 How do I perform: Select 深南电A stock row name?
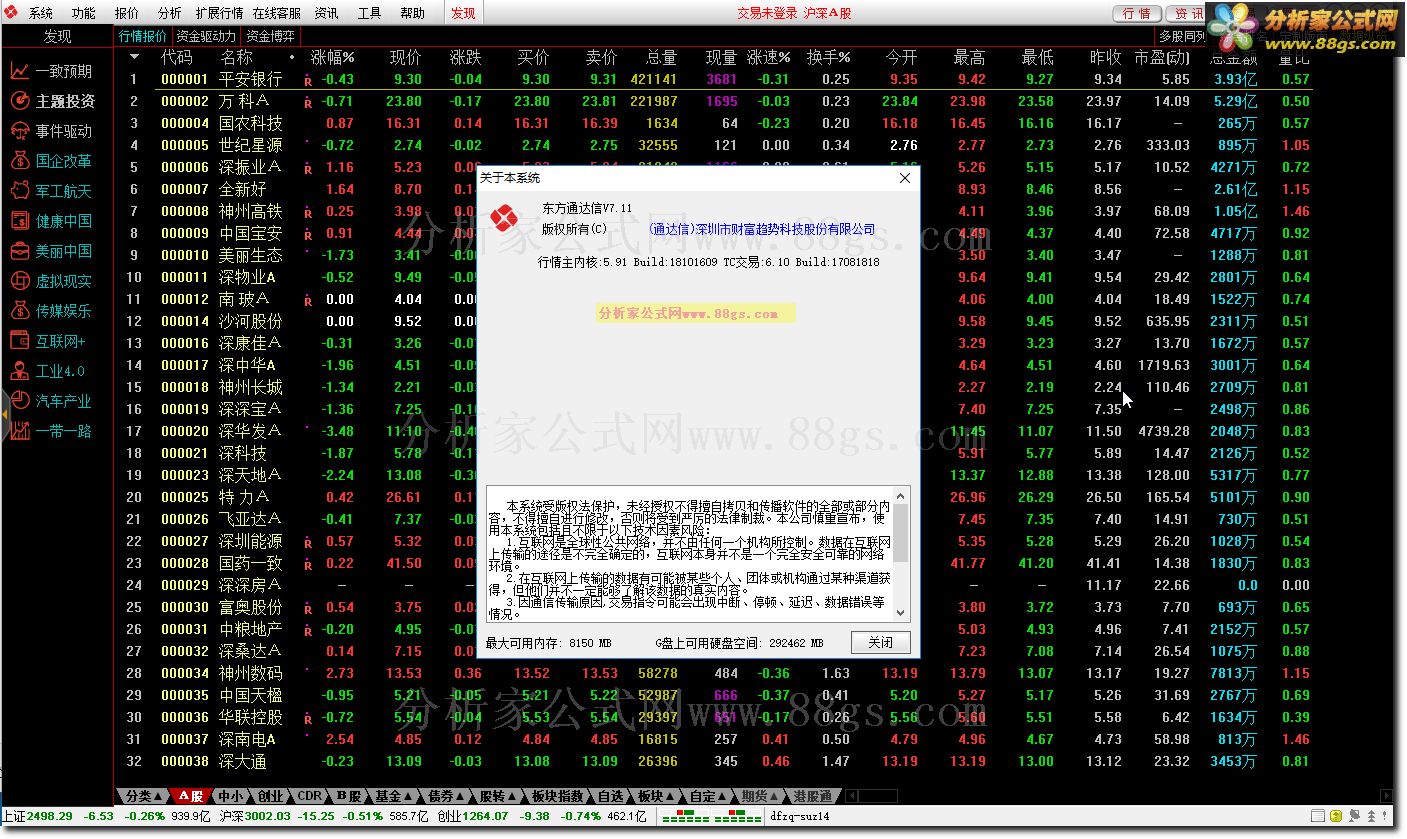coord(247,739)
